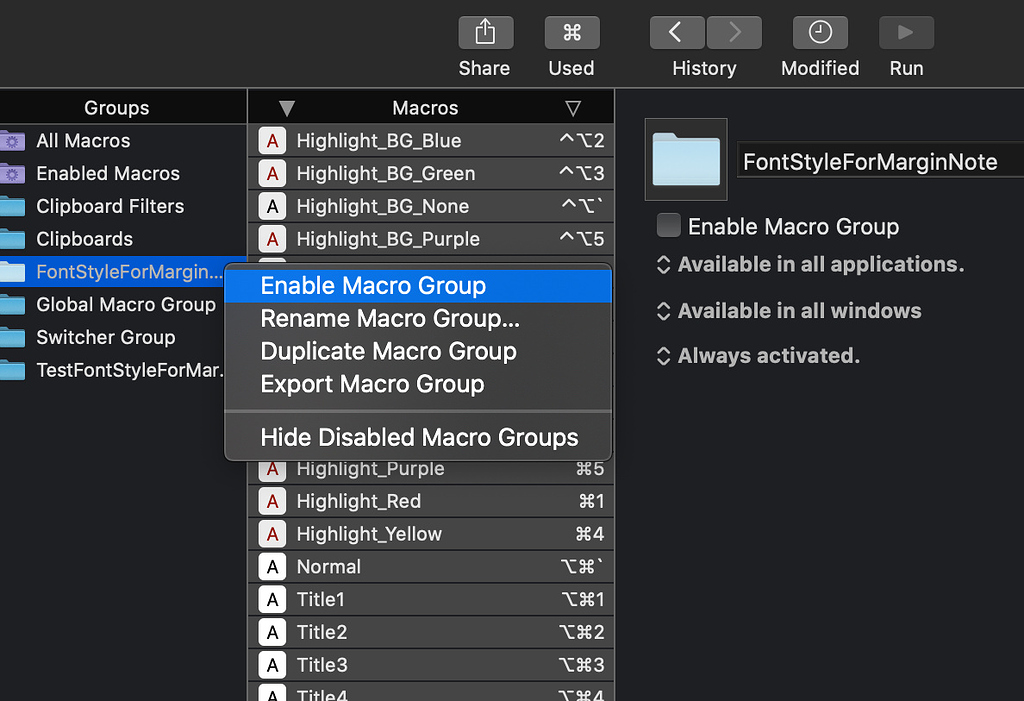Open the Macros column filter triangle
The width and height of the screenshot is (1024, 701).
point(574,107)
